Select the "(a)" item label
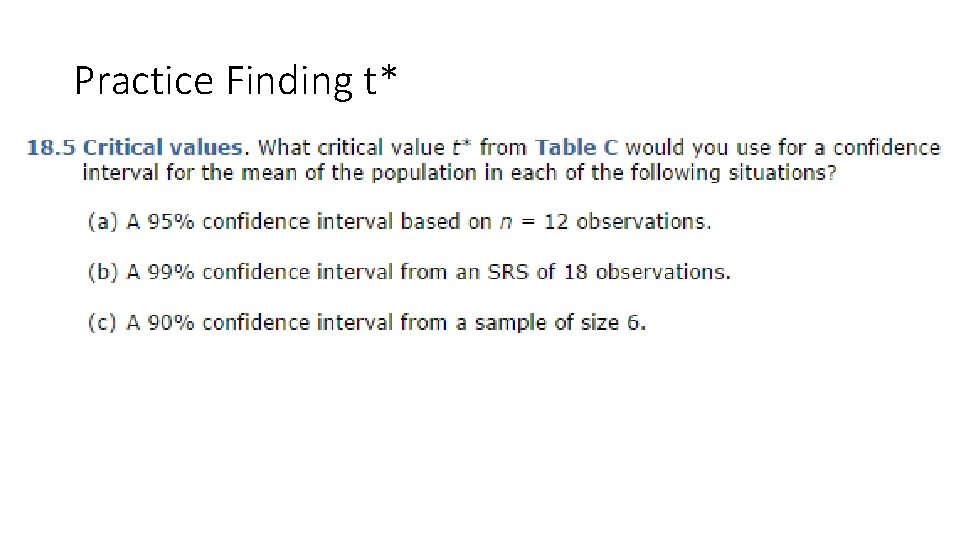 (x=103, y=222)
